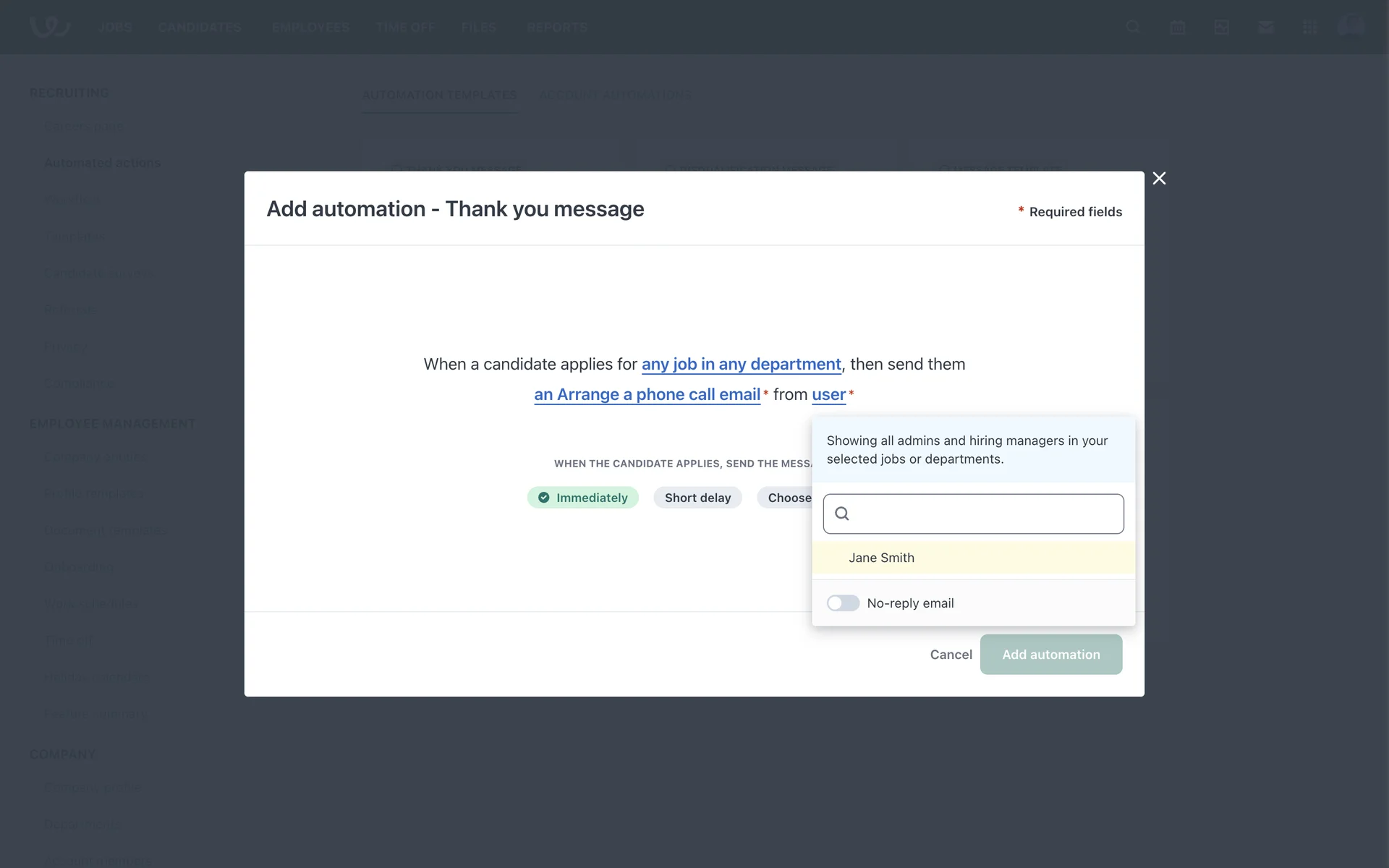This screenshot has height=868, width=1389.
Task: Click the Workable logo at top left
Action: click(x=49, y=27)
